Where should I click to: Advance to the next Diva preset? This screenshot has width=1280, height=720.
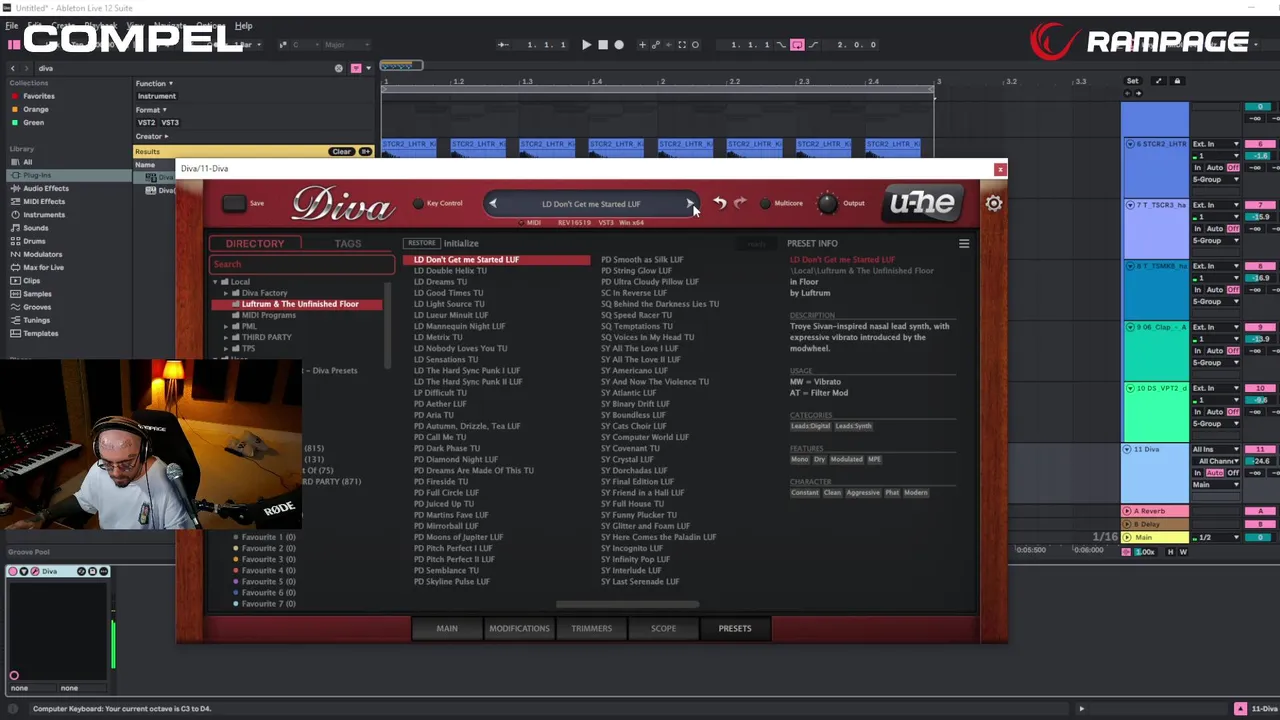point(690,203)
